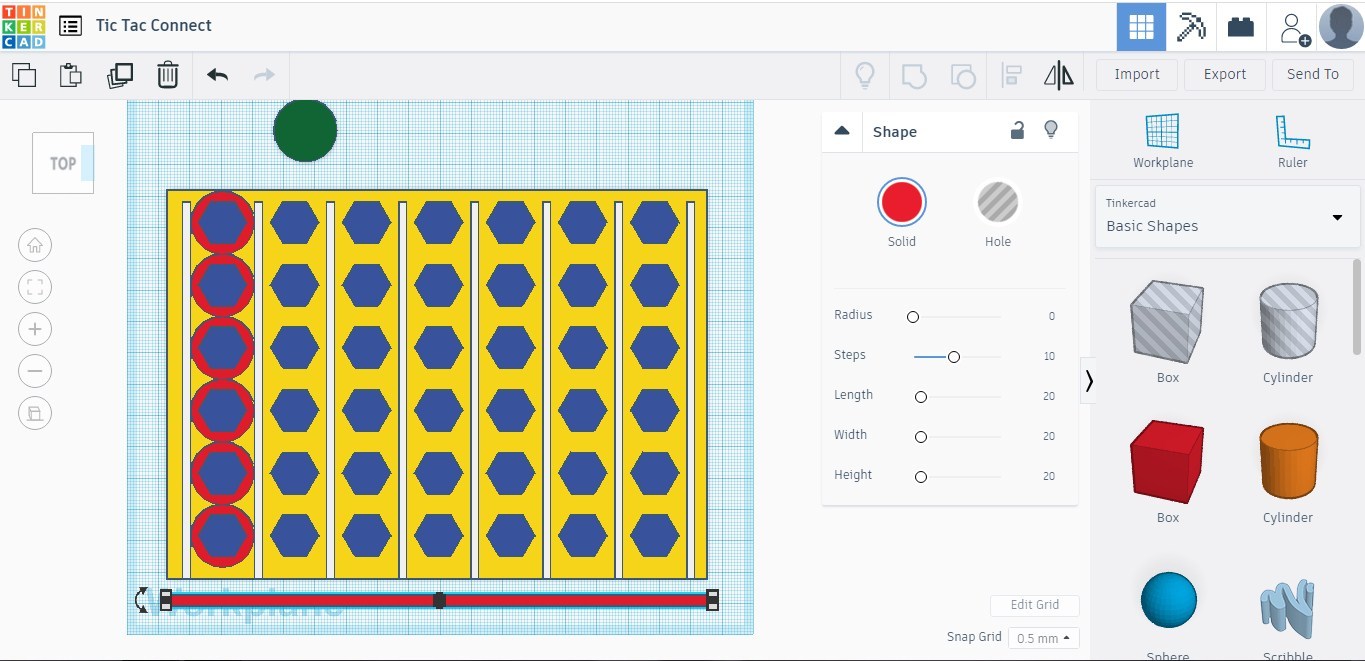Open the Snap Grid 0.5 mm dropdown
Image resolution: width=1365 pixels, height=661 pixels.
(x=1043, y=638)
